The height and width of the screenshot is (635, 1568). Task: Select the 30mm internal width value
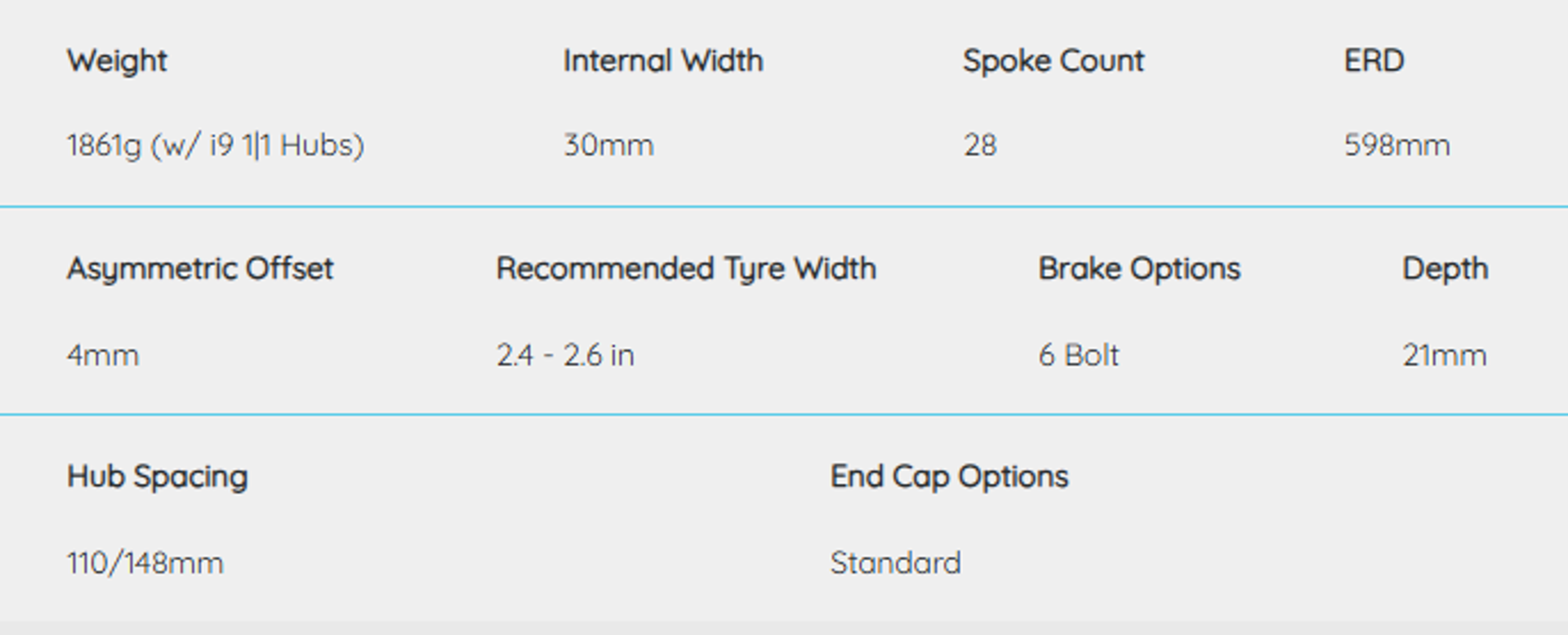608,145
